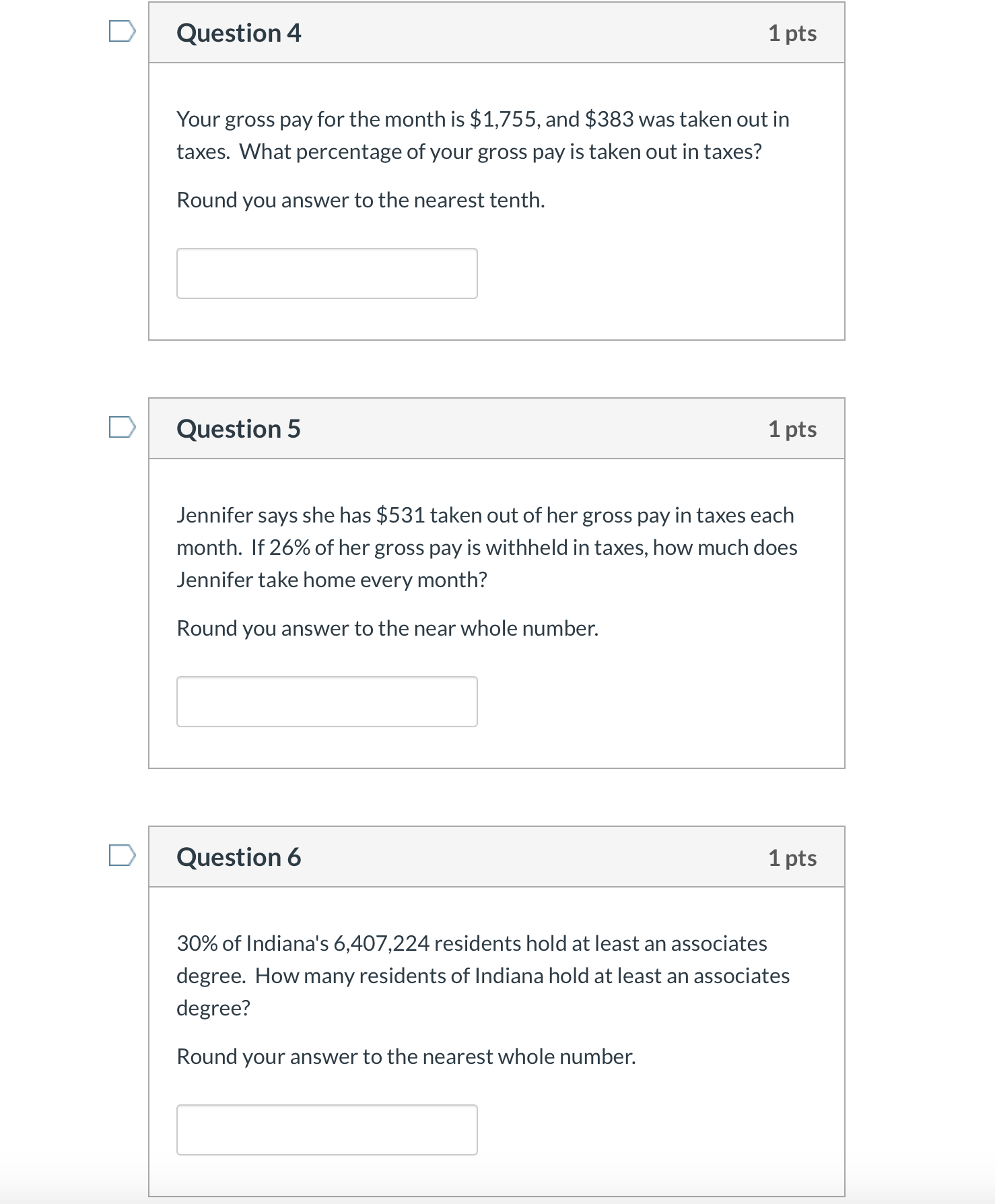Click the 1 pts label on Question 6
The height and width of the screenshot is (1204, 995).
[794, 857]
